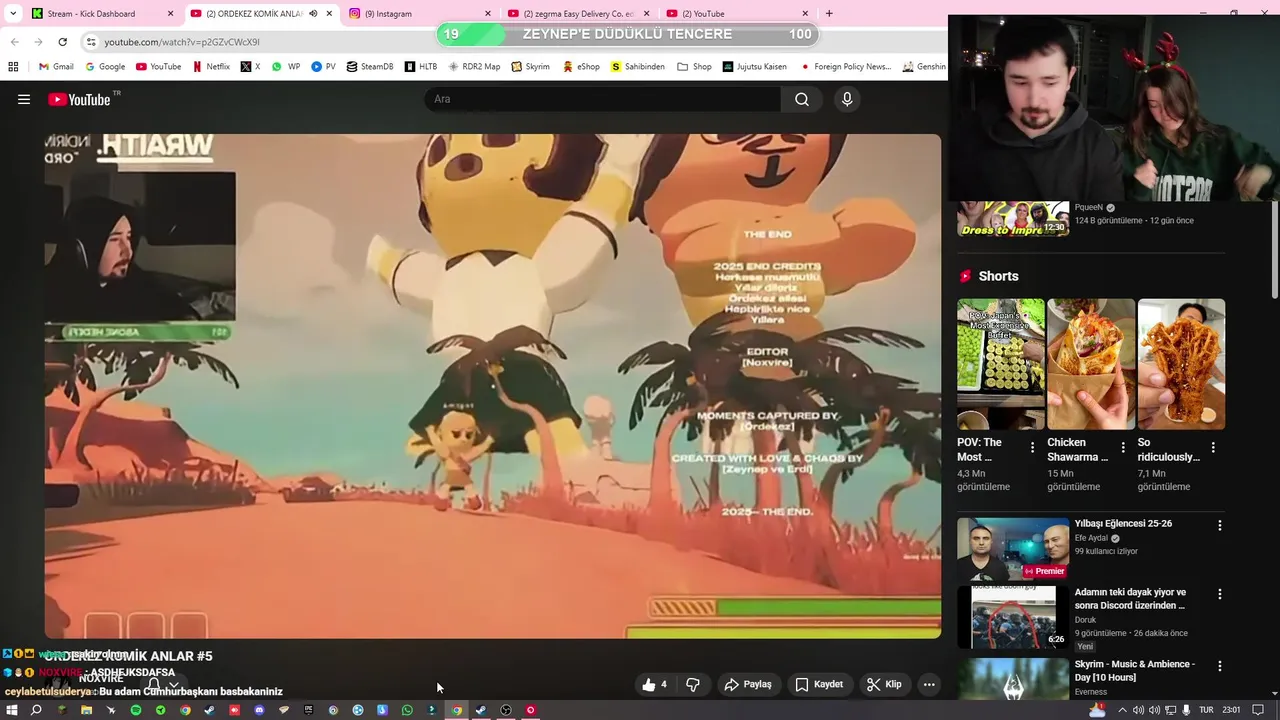The height and width of the screenshot is (720, 1280).
Task: Mute the ÖRDEKEZ KOMİK ANLAR tab audio
Action: pyautogui.click(x=313, y=13)
